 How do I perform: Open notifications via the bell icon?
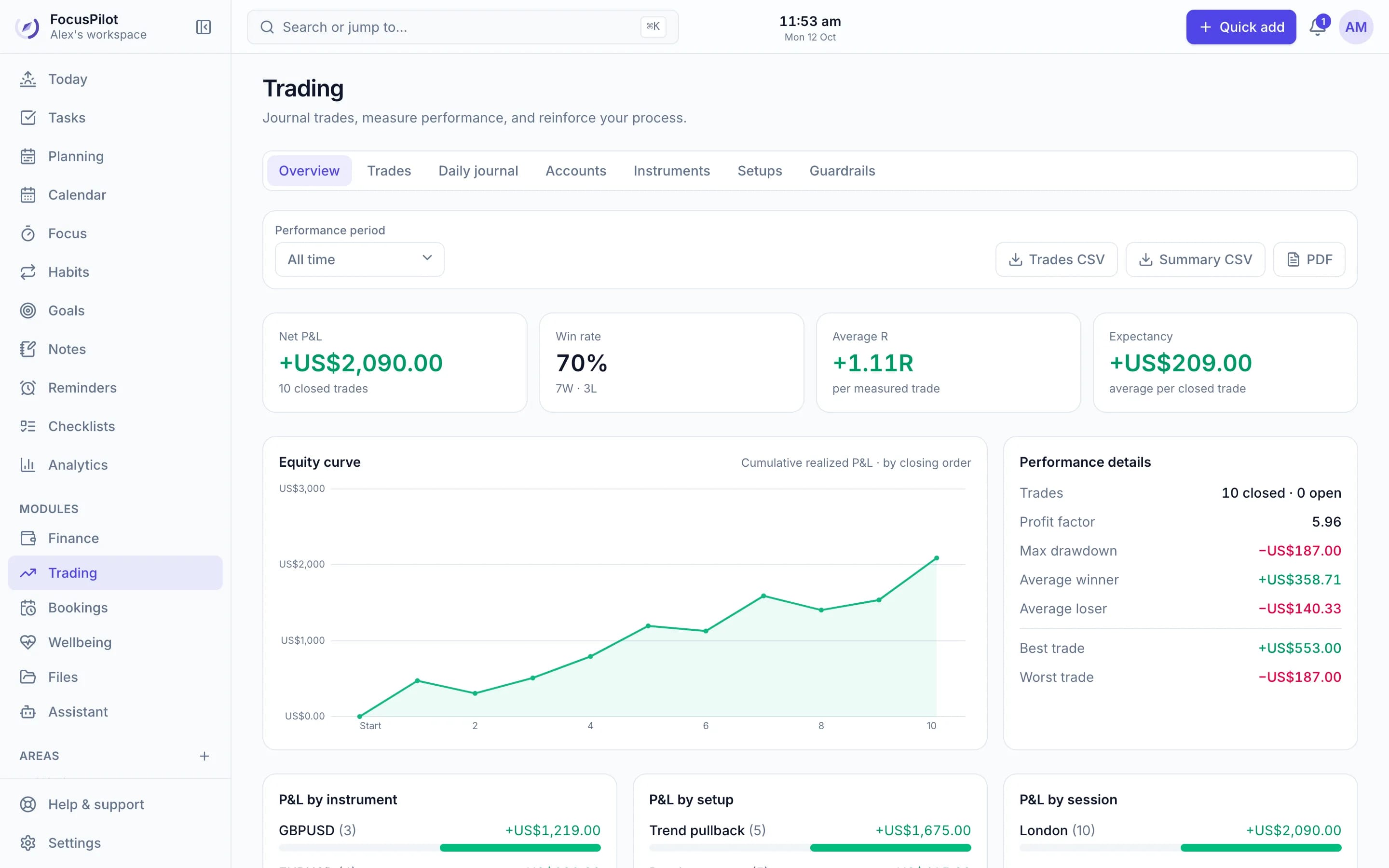1317,27
